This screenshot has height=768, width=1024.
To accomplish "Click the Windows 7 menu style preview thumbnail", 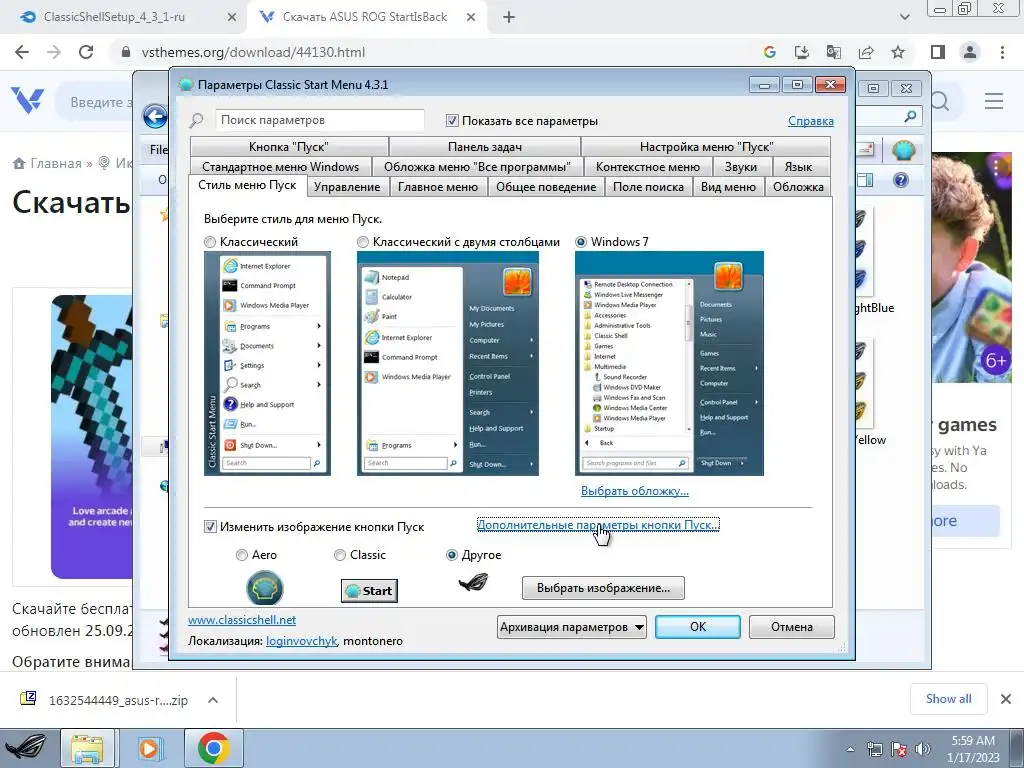I will point(669,364).
